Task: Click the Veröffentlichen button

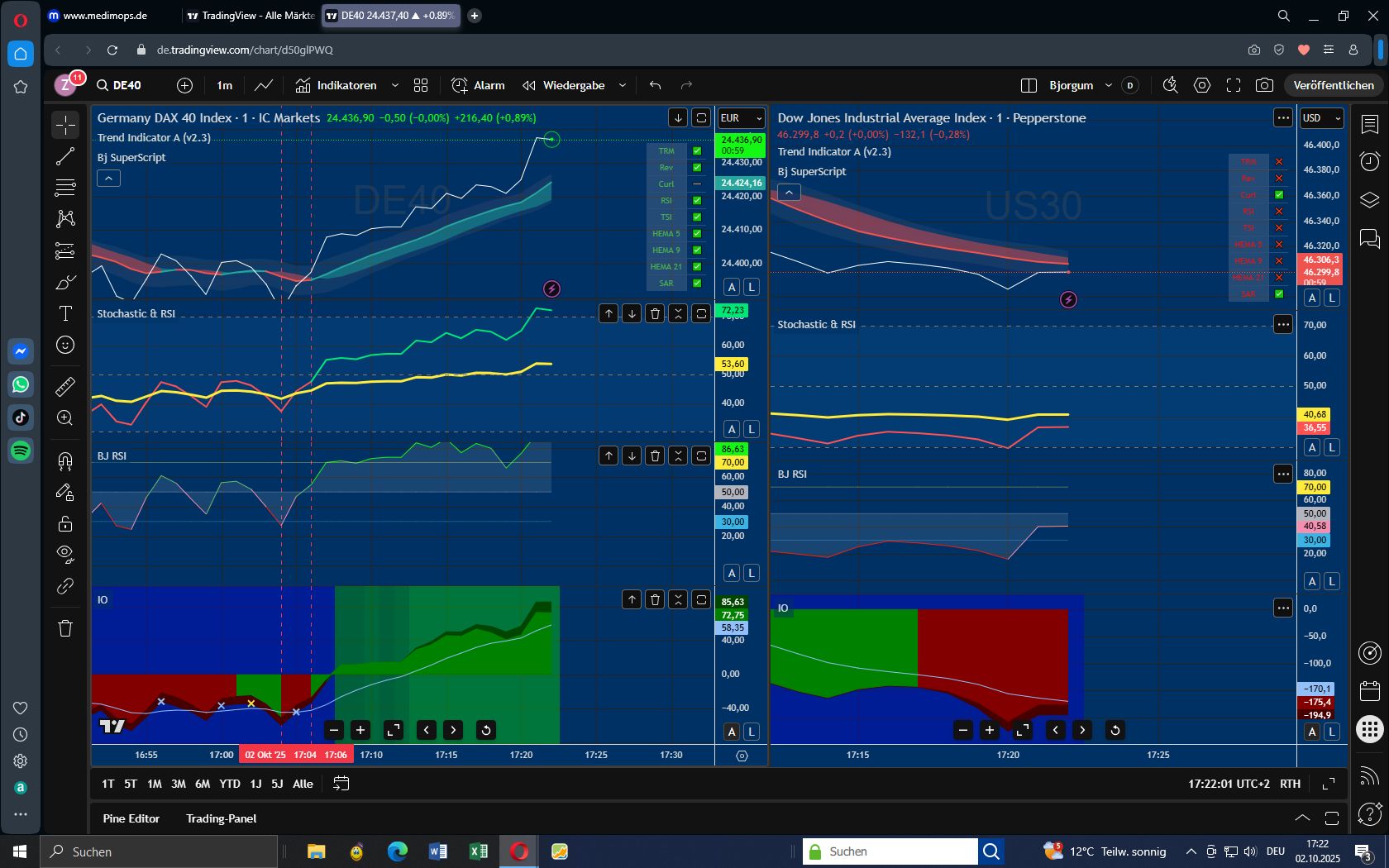Action: (x=1333, y=85)
